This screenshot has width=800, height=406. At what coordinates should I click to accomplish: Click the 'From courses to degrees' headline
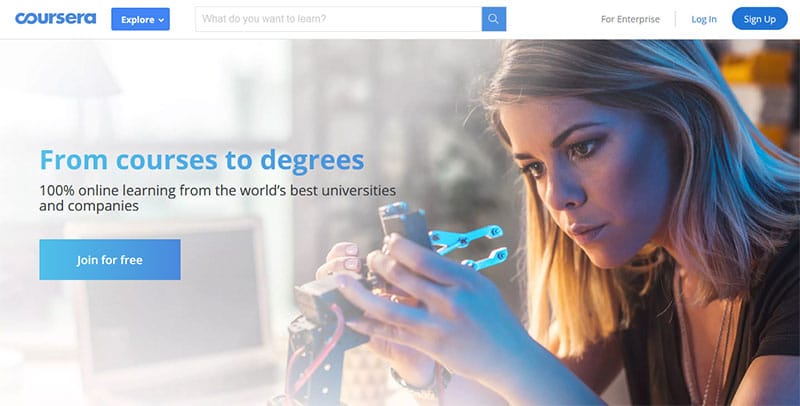(x=202, y=160)
